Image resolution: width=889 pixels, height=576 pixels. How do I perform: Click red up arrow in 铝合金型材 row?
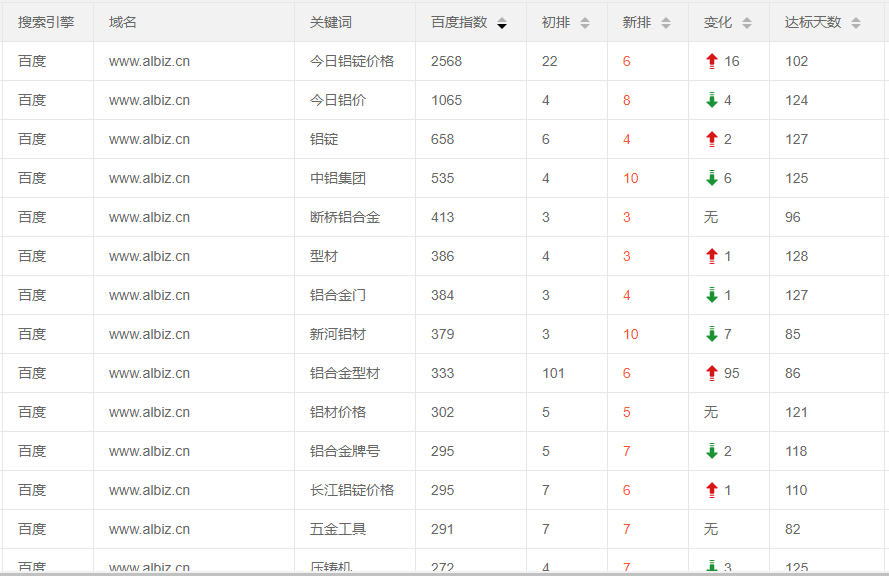[x=712, y=373]
